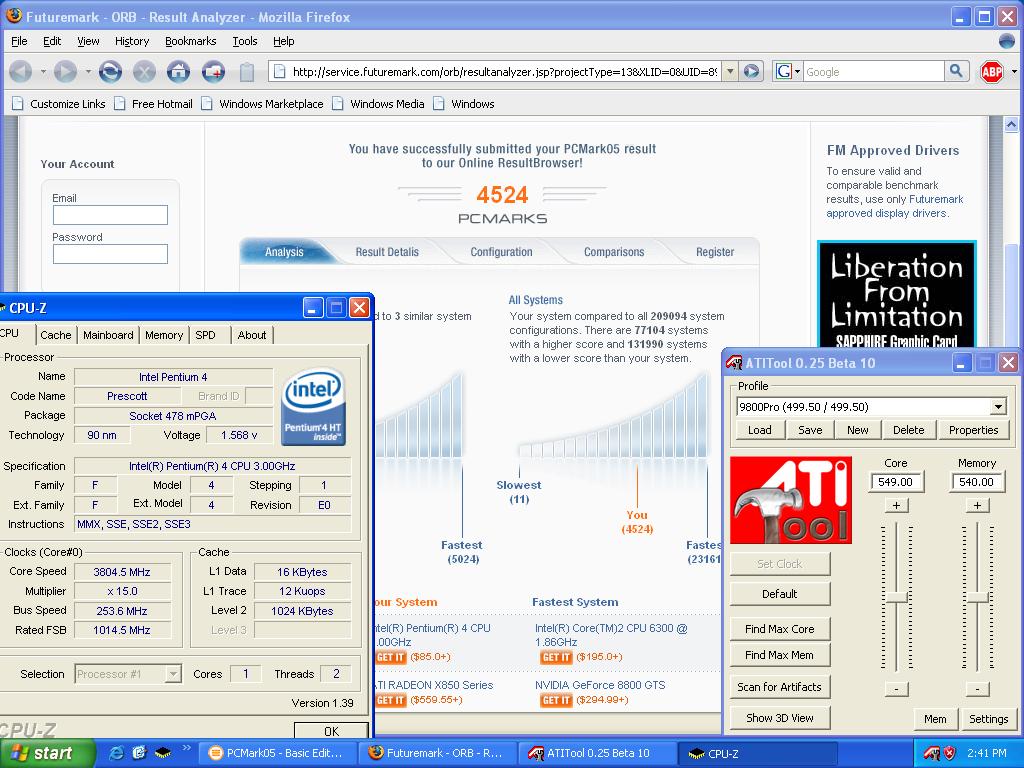1024x768 pixels.
Task: Click OK in CPU-Z window
Action: 331,731
